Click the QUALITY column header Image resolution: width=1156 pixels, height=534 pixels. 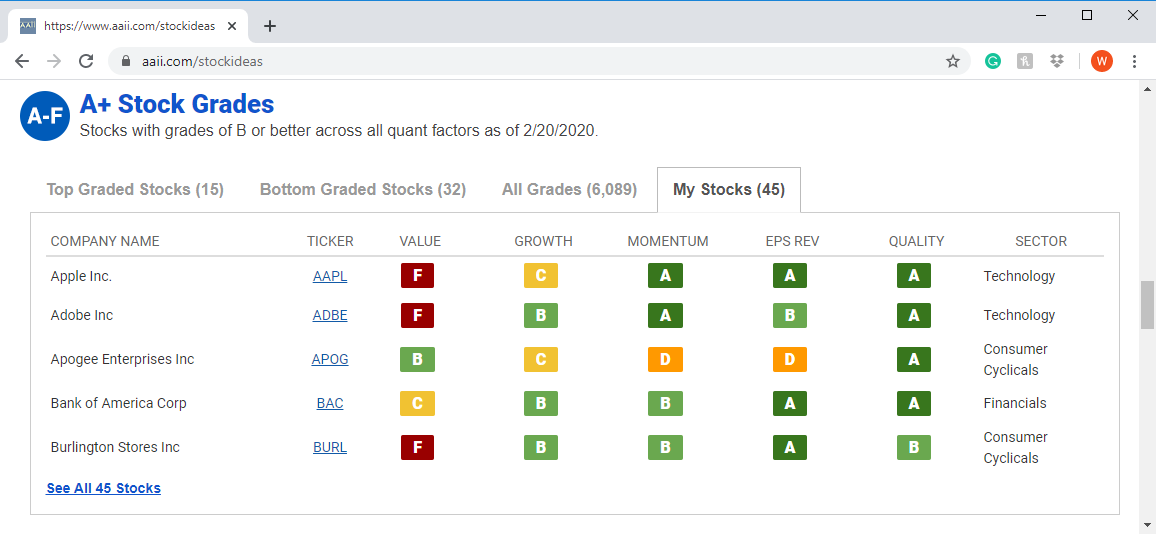(x=916, y=241)
